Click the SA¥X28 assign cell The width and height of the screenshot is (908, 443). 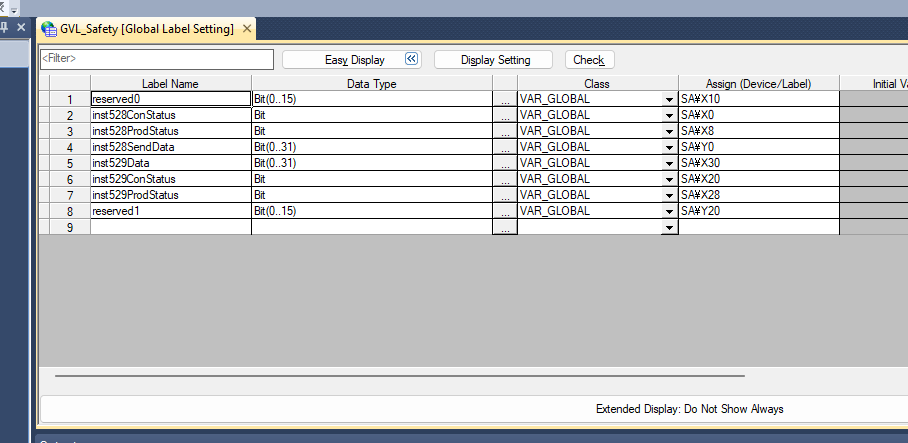pos(759,195)
